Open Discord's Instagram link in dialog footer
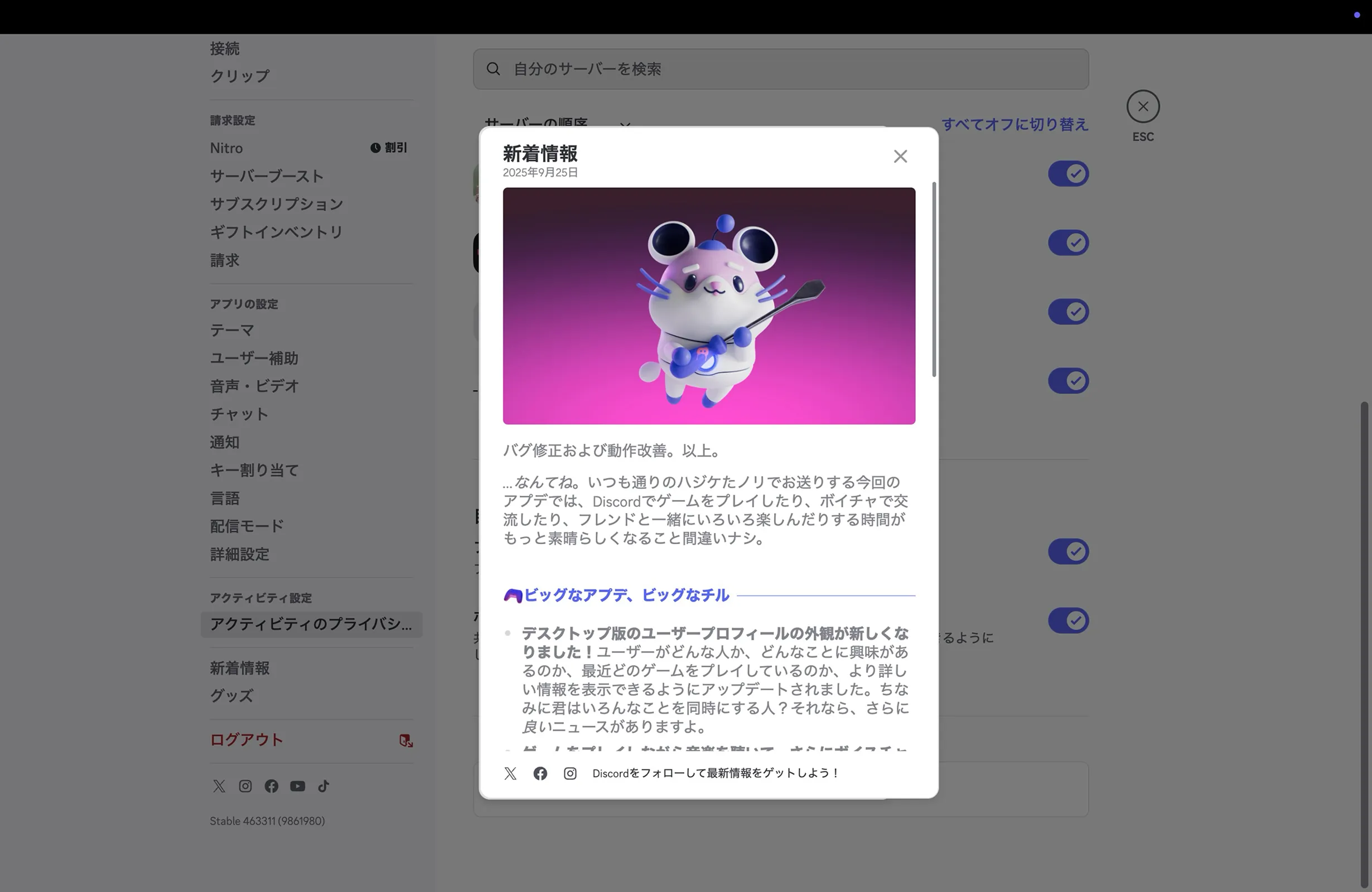The height and width of the screenshot is (892, 1372). [570, 773]
